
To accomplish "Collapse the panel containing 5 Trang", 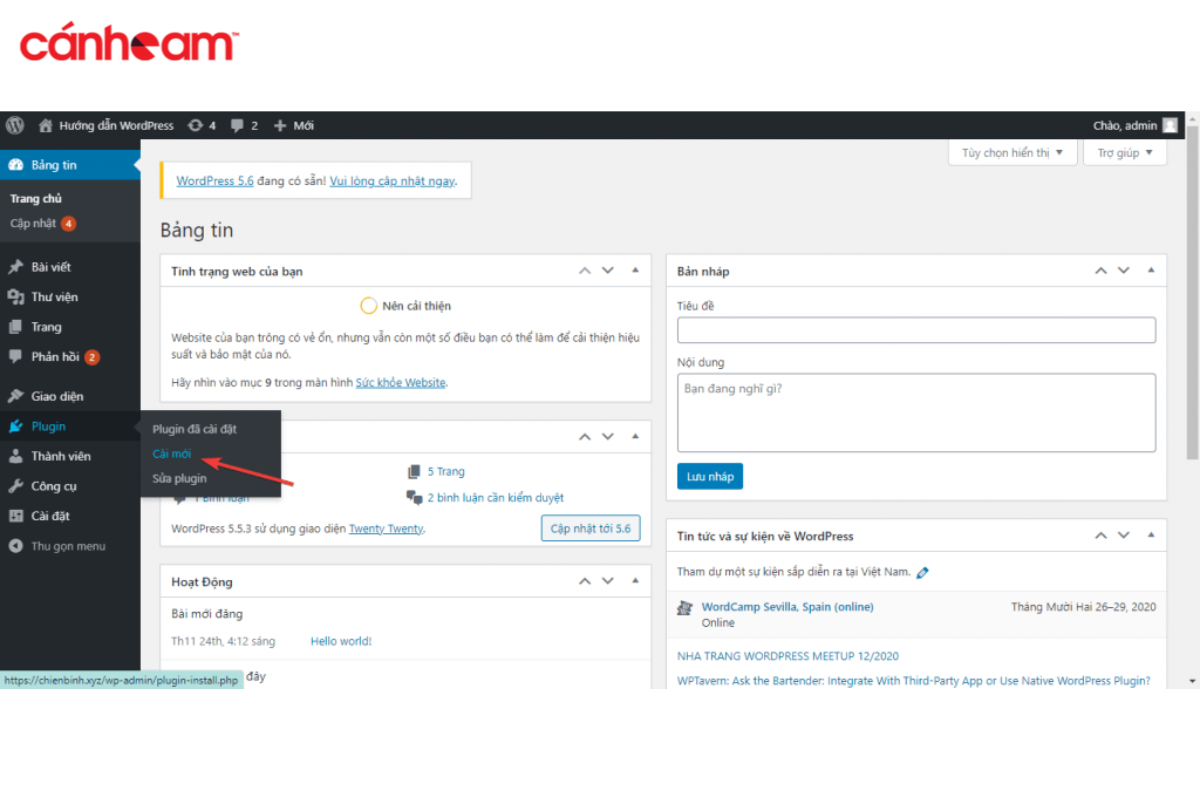I will coord(634,437).
